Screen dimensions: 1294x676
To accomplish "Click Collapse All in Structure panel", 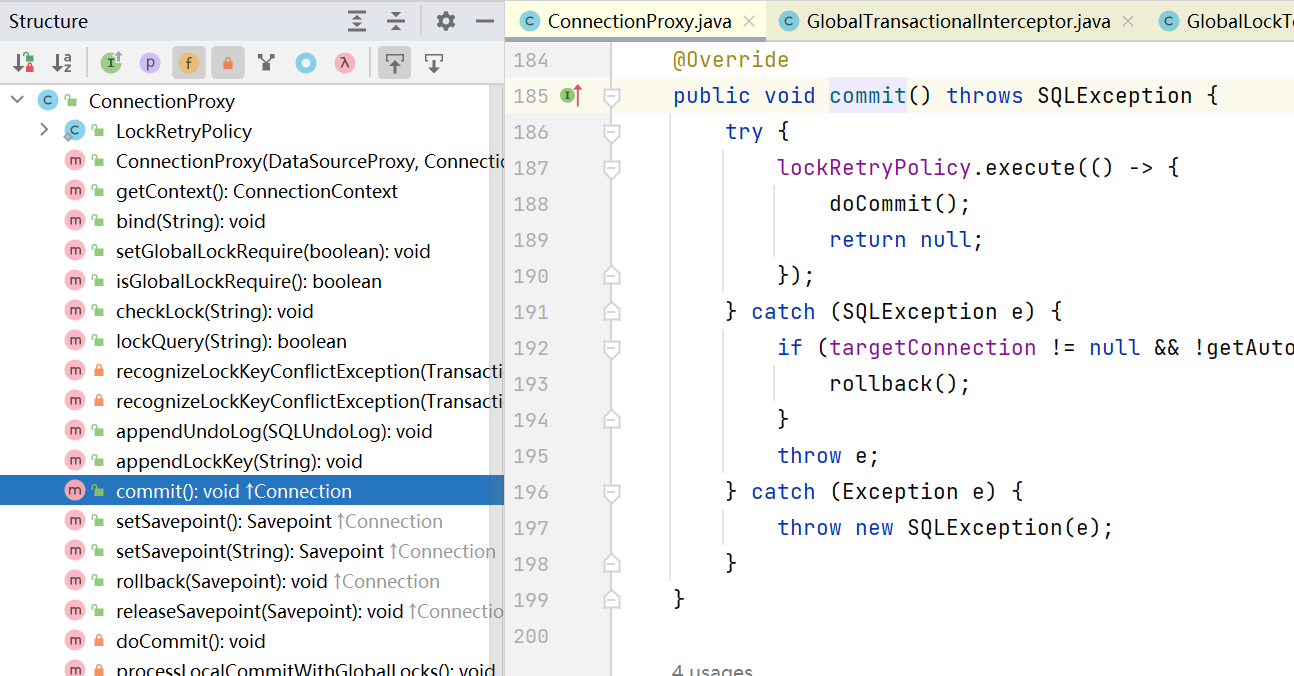I will pyautogui.click(x=396, y=21).
